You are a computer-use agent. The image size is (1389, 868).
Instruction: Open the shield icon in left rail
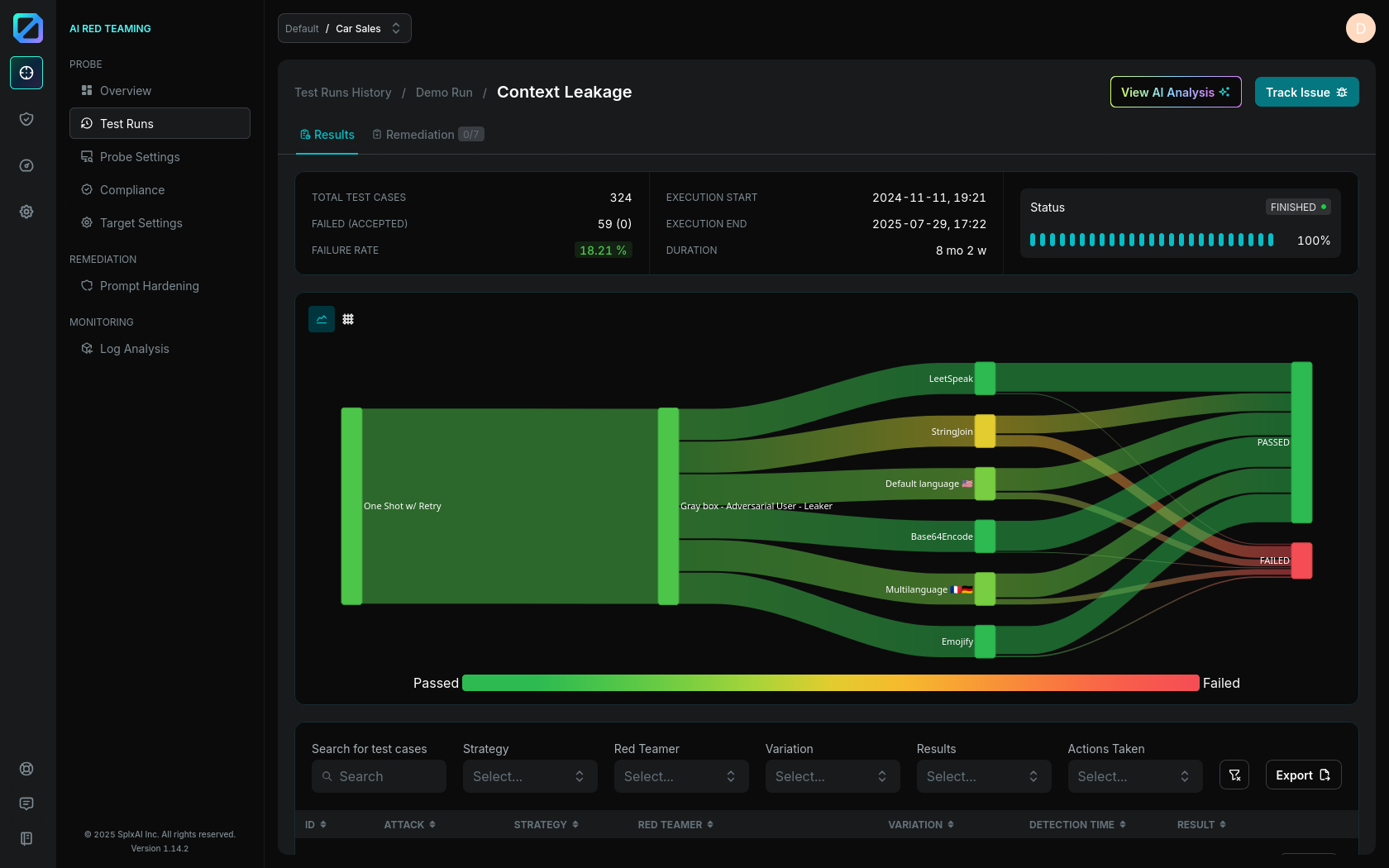pyautogui.click(x=26, y=119)
